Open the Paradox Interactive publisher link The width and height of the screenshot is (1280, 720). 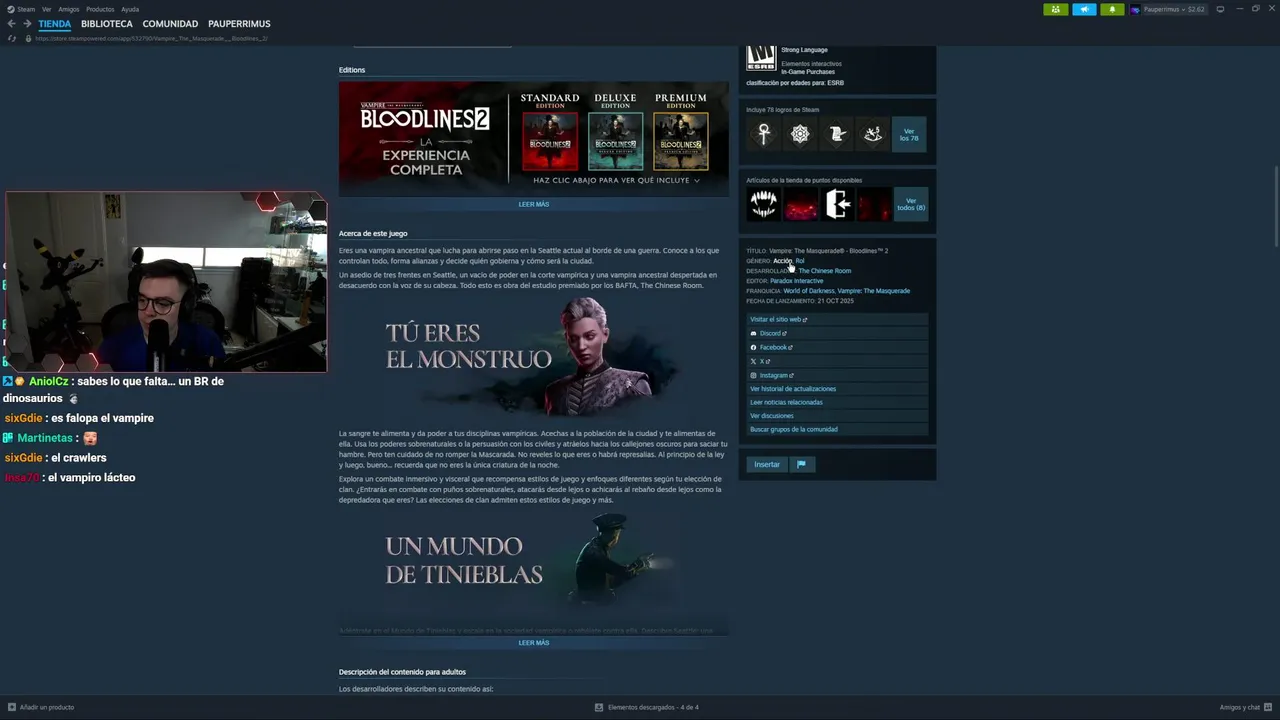tap(796, 281)
